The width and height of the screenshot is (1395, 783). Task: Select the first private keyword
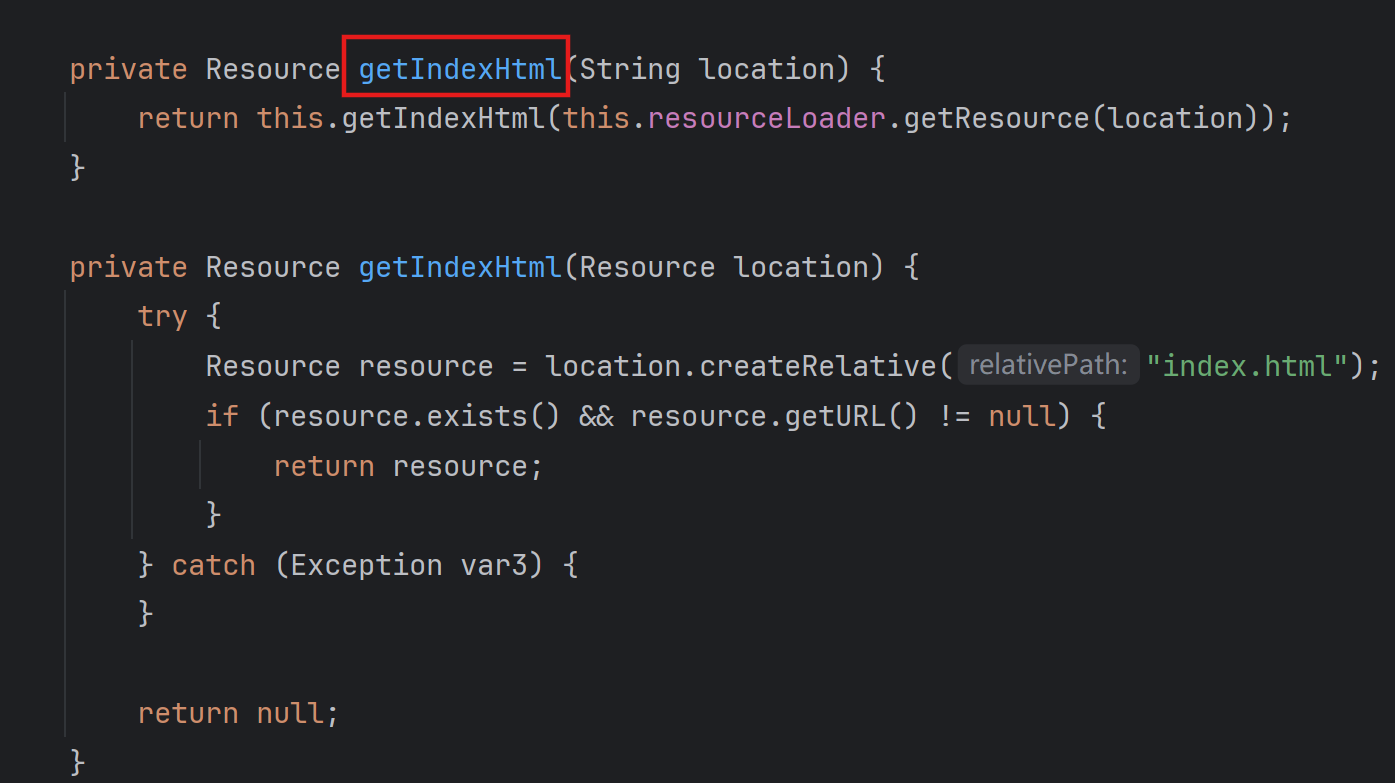(128, 68)
